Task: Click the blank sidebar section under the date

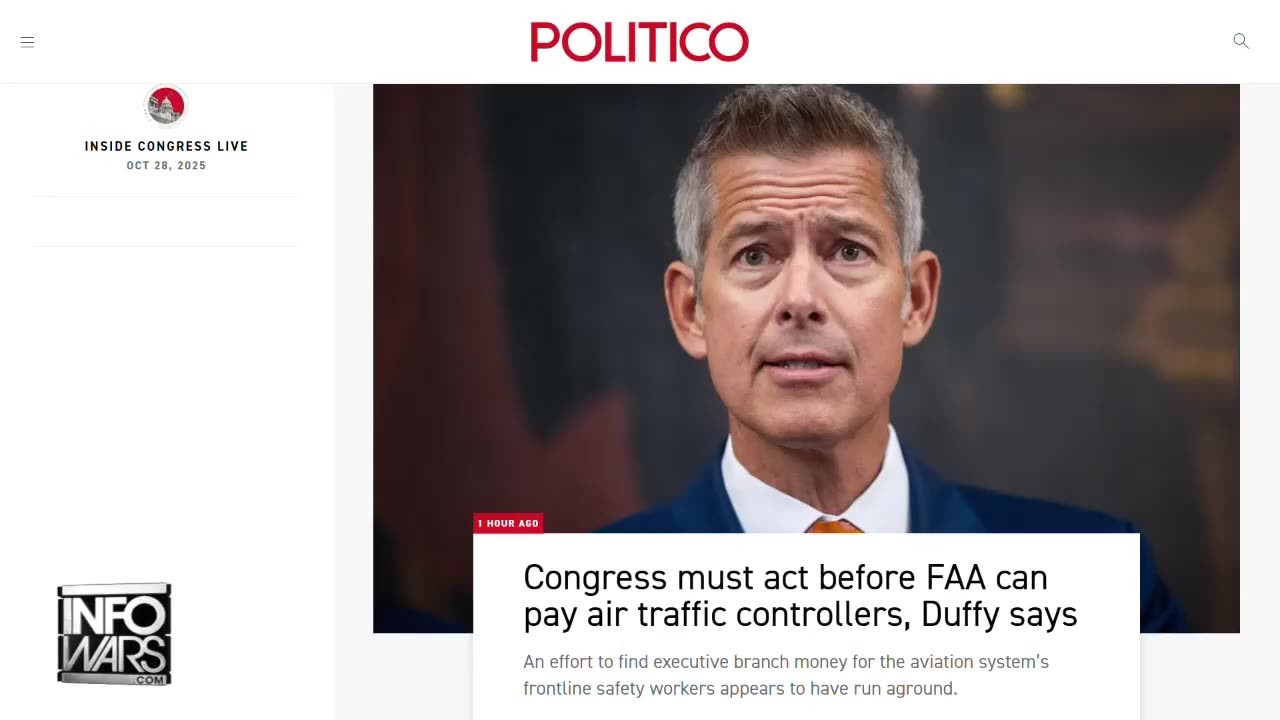Action: tap(166, 221)
